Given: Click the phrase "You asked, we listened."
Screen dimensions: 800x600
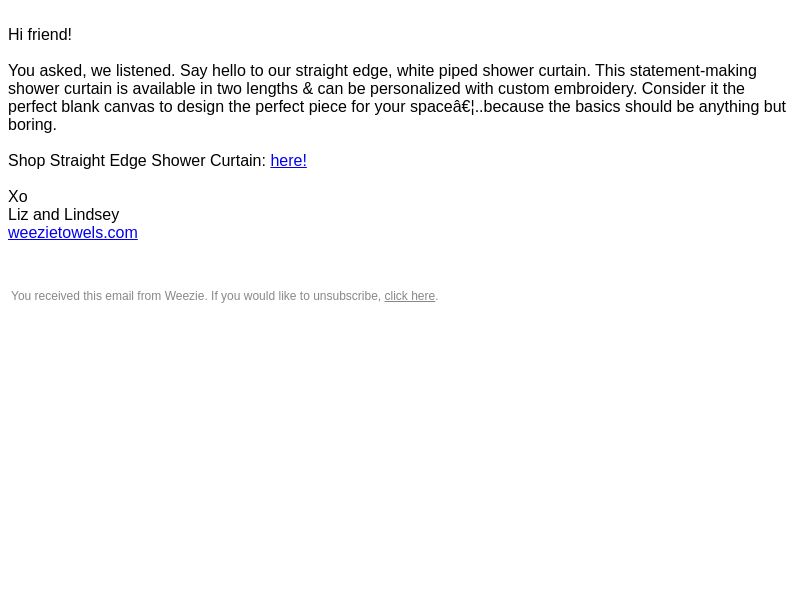Looking at the screenshot, I should 92,70.
